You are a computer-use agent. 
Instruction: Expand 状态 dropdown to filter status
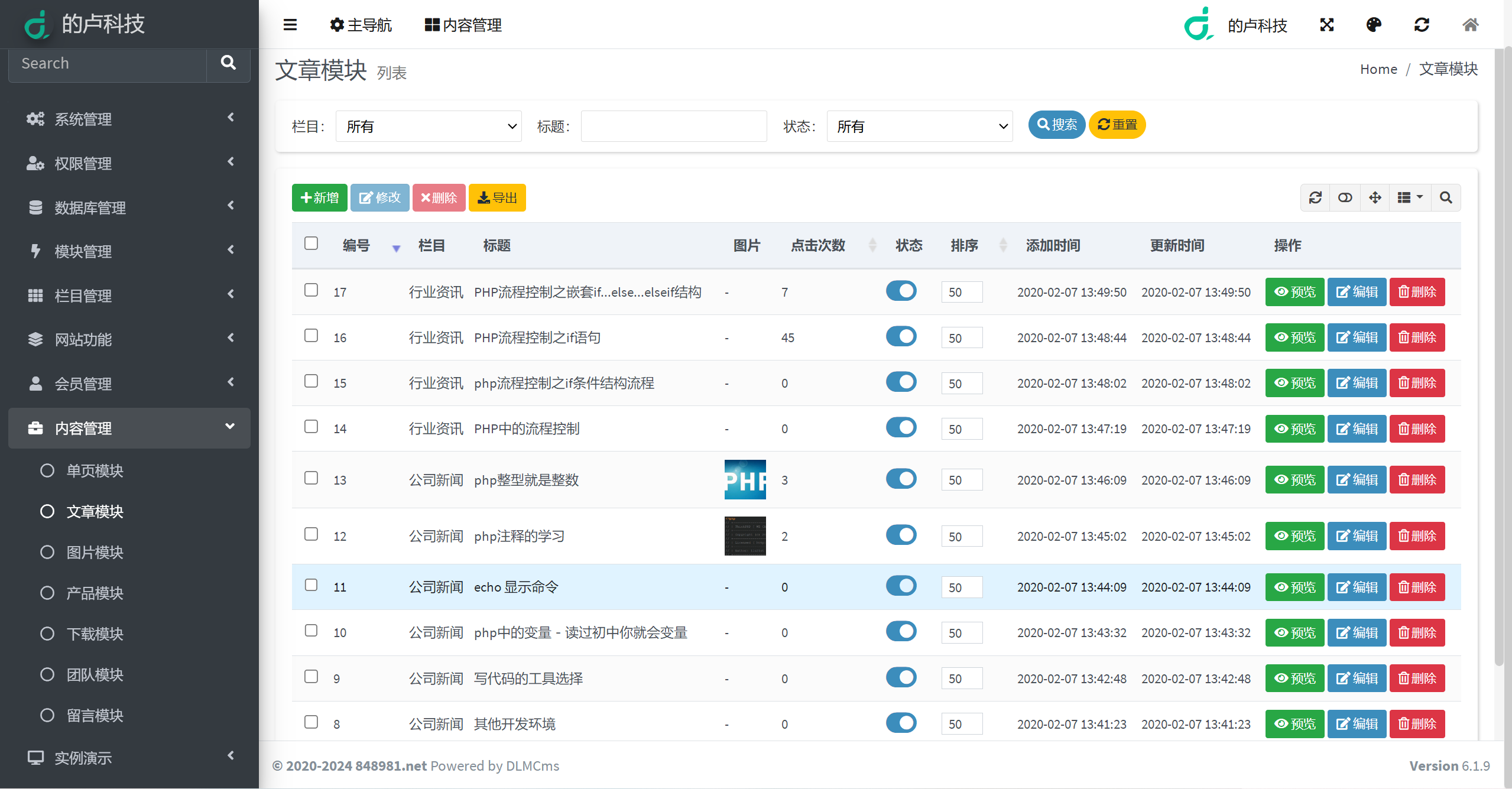(x=916, y=126)
